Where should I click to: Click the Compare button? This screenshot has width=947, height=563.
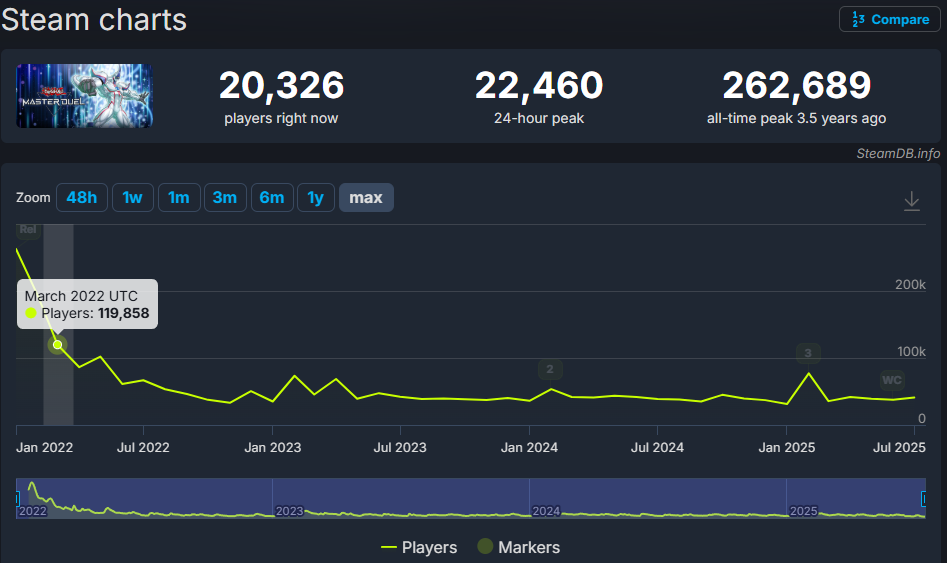point(890,19)
